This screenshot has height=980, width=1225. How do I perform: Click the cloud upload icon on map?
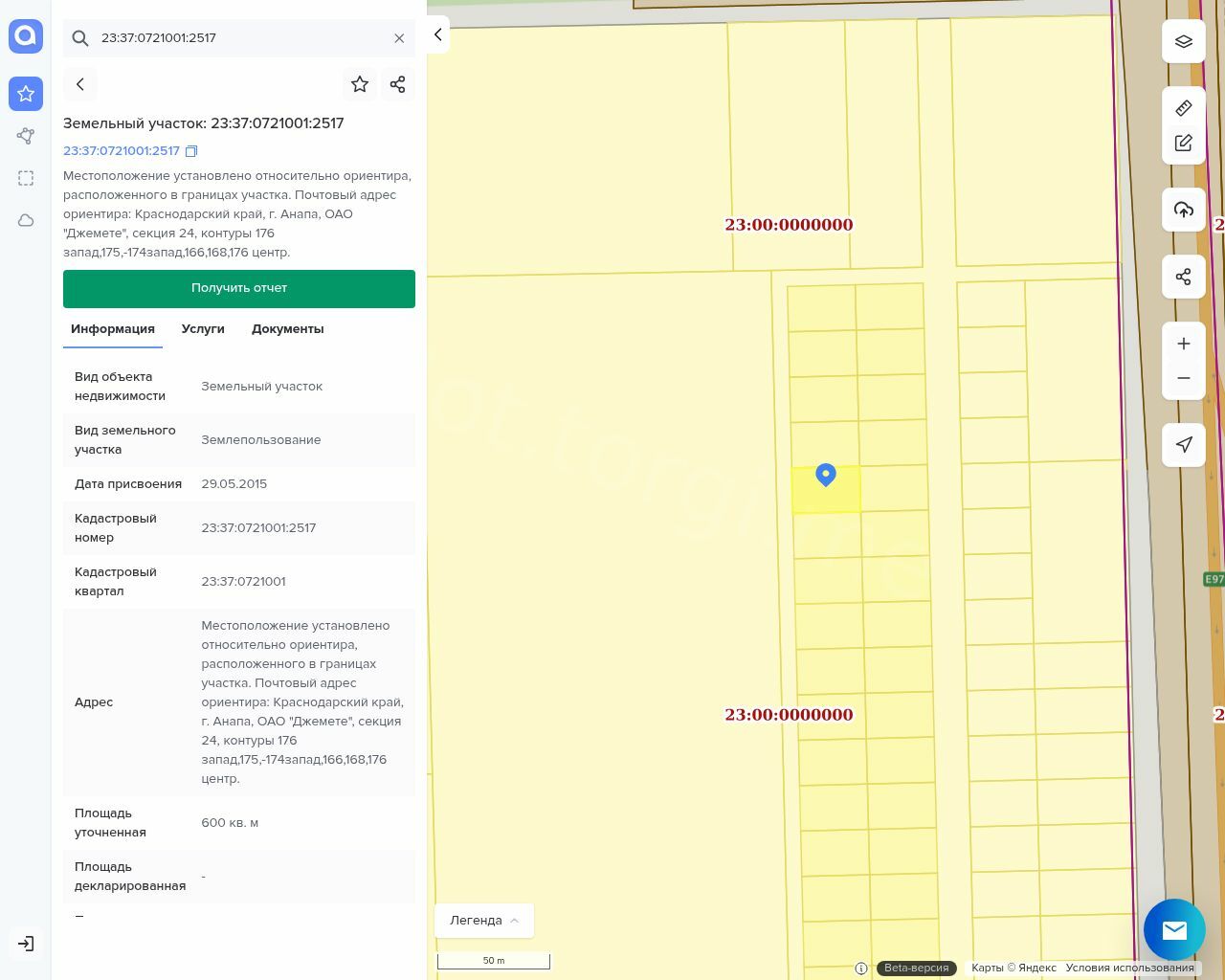(x=1183, y=210)
